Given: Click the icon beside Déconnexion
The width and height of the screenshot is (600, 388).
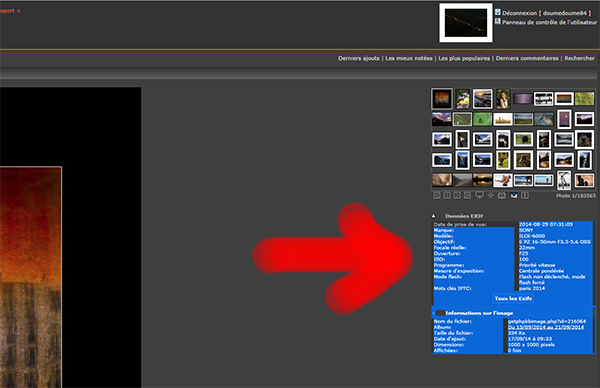Looking at the screenshot, I should (497, 12).
